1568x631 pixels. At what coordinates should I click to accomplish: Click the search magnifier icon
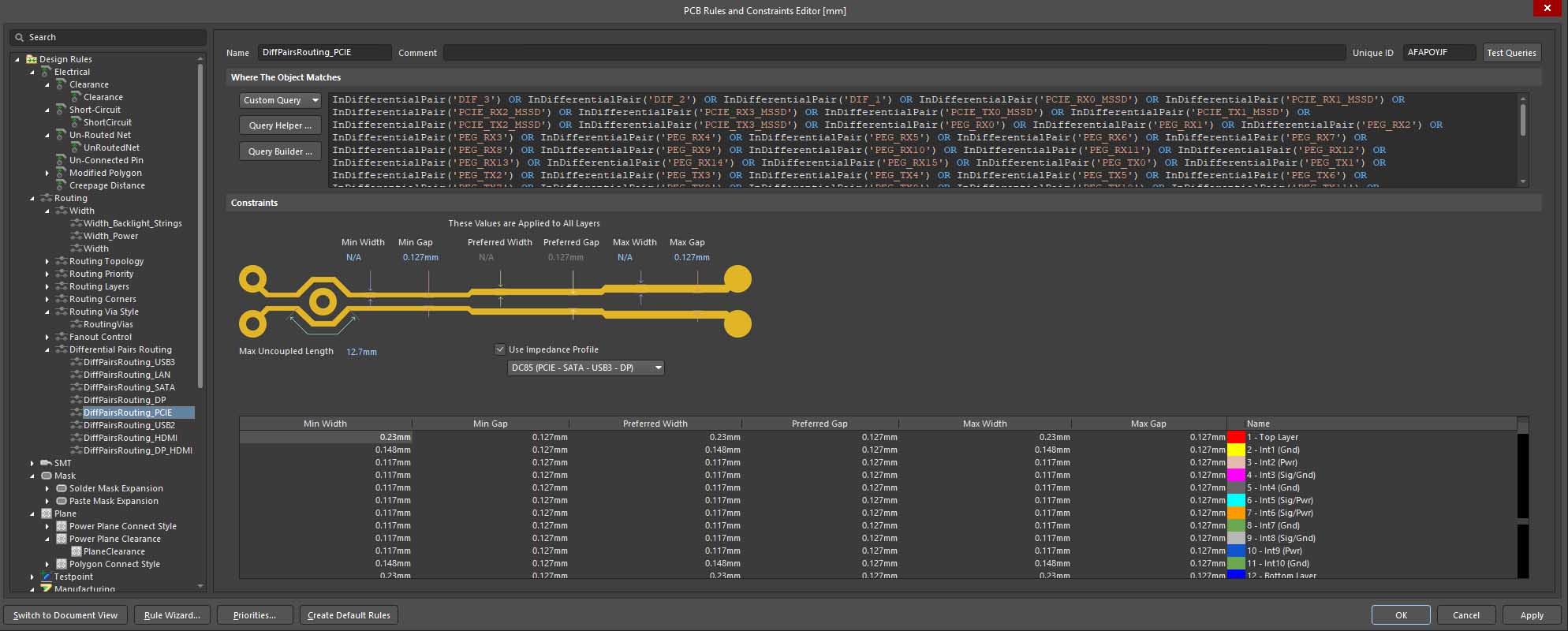[x=20, y=37]
